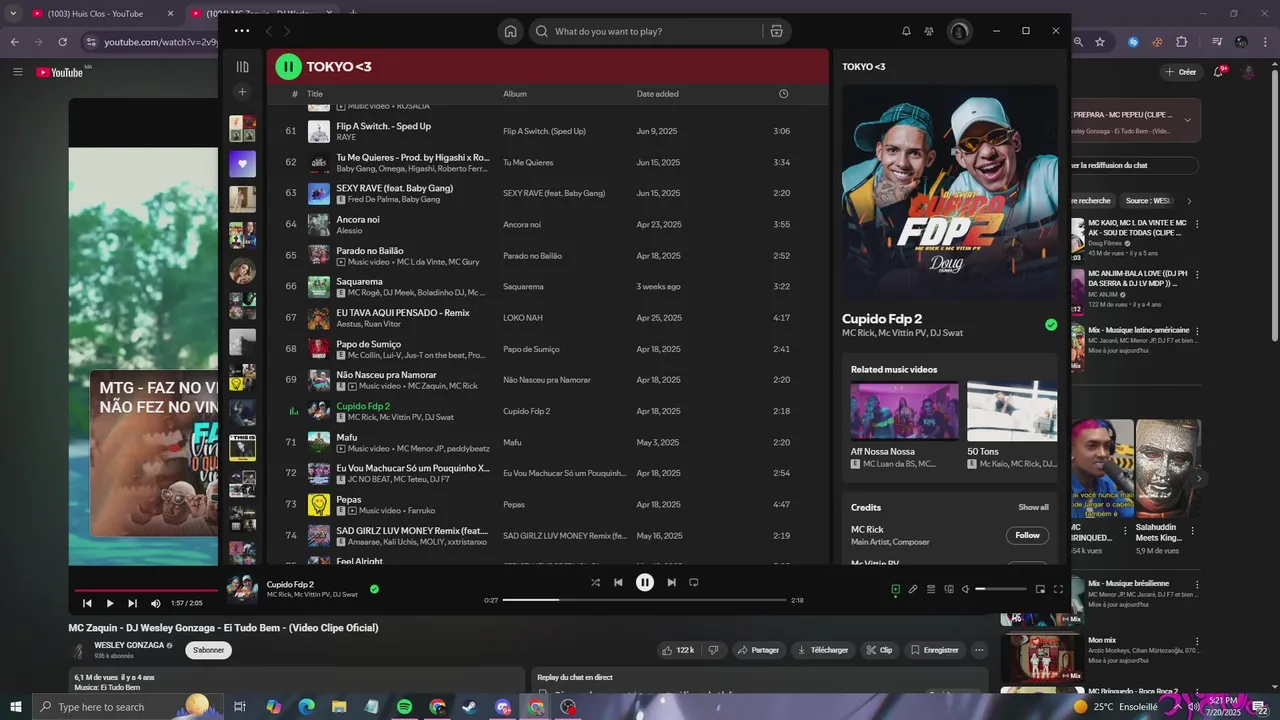1280x720 pixels.
Task: Bookmark the page with Chrome's star icon
Action: pyautogui.click(x=1100, y=42)
